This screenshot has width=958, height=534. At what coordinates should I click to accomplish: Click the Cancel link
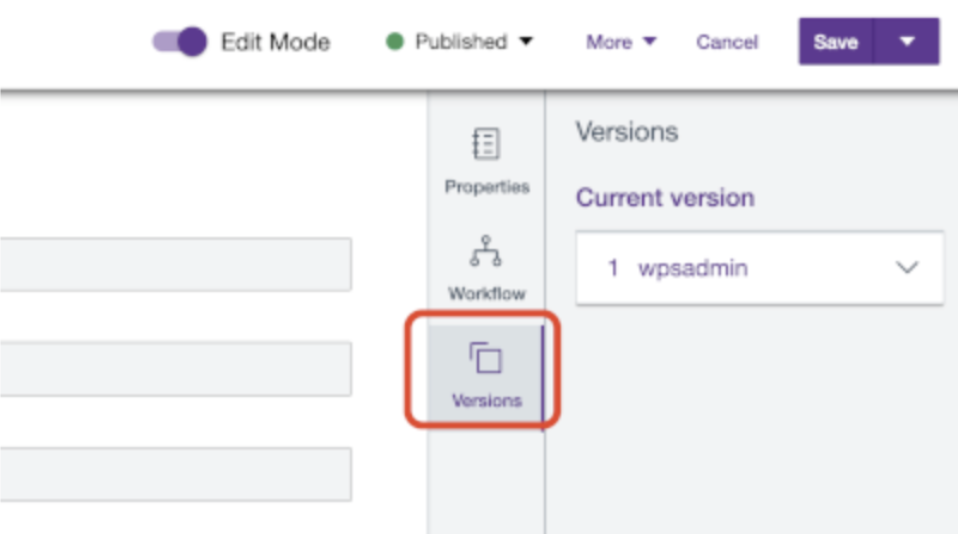click(727, 42)
